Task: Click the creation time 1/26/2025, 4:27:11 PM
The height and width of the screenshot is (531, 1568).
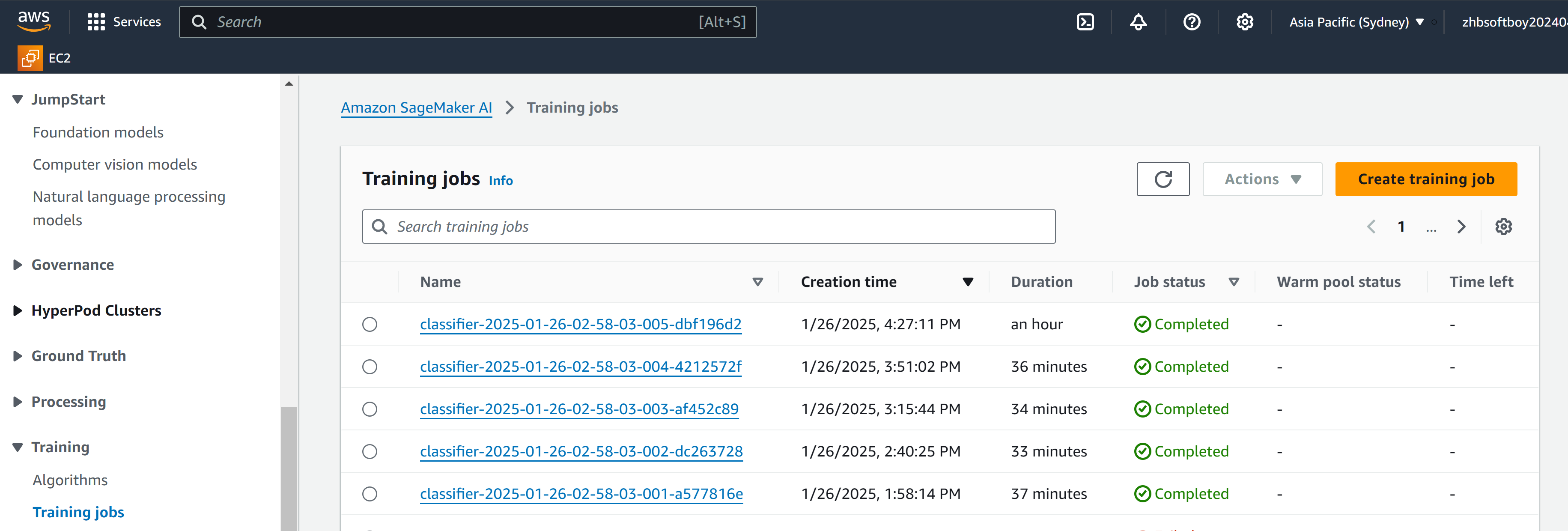Action: [x=881, y=324]
